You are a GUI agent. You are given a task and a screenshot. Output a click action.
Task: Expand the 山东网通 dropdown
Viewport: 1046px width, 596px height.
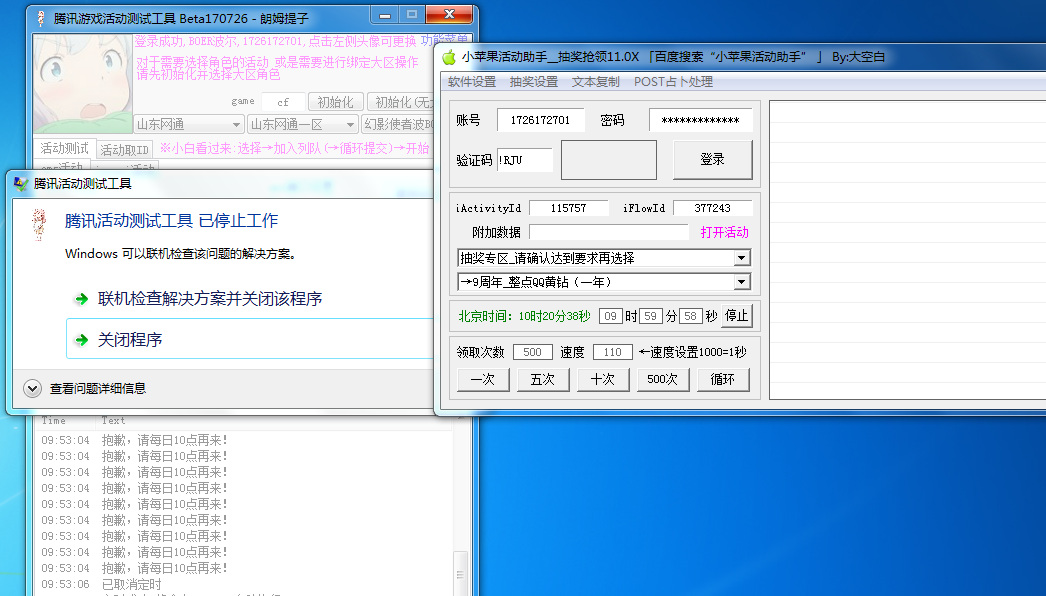[189, 124]
